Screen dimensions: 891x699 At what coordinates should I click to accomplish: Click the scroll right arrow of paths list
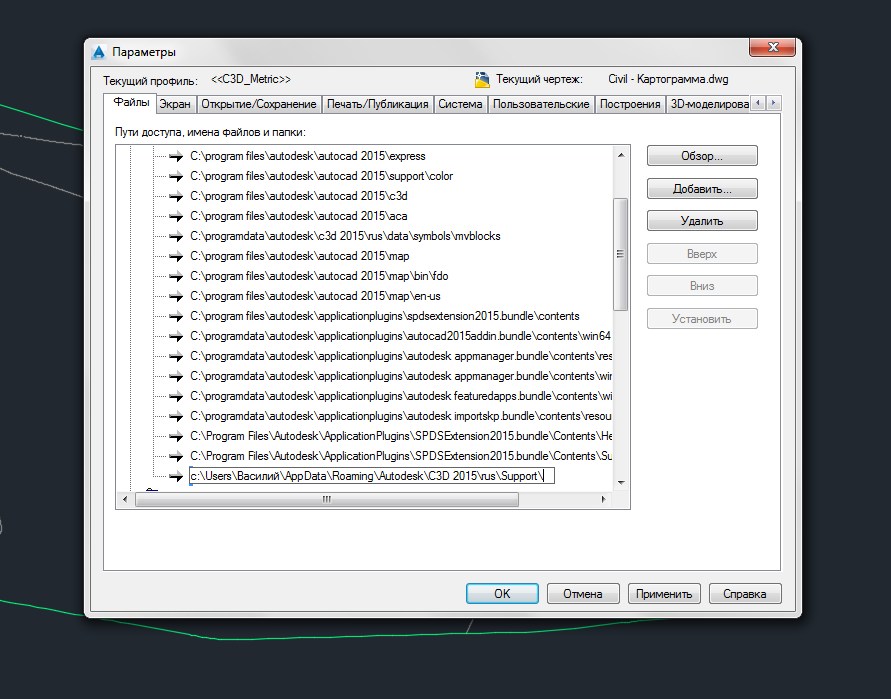pos(603,500)
